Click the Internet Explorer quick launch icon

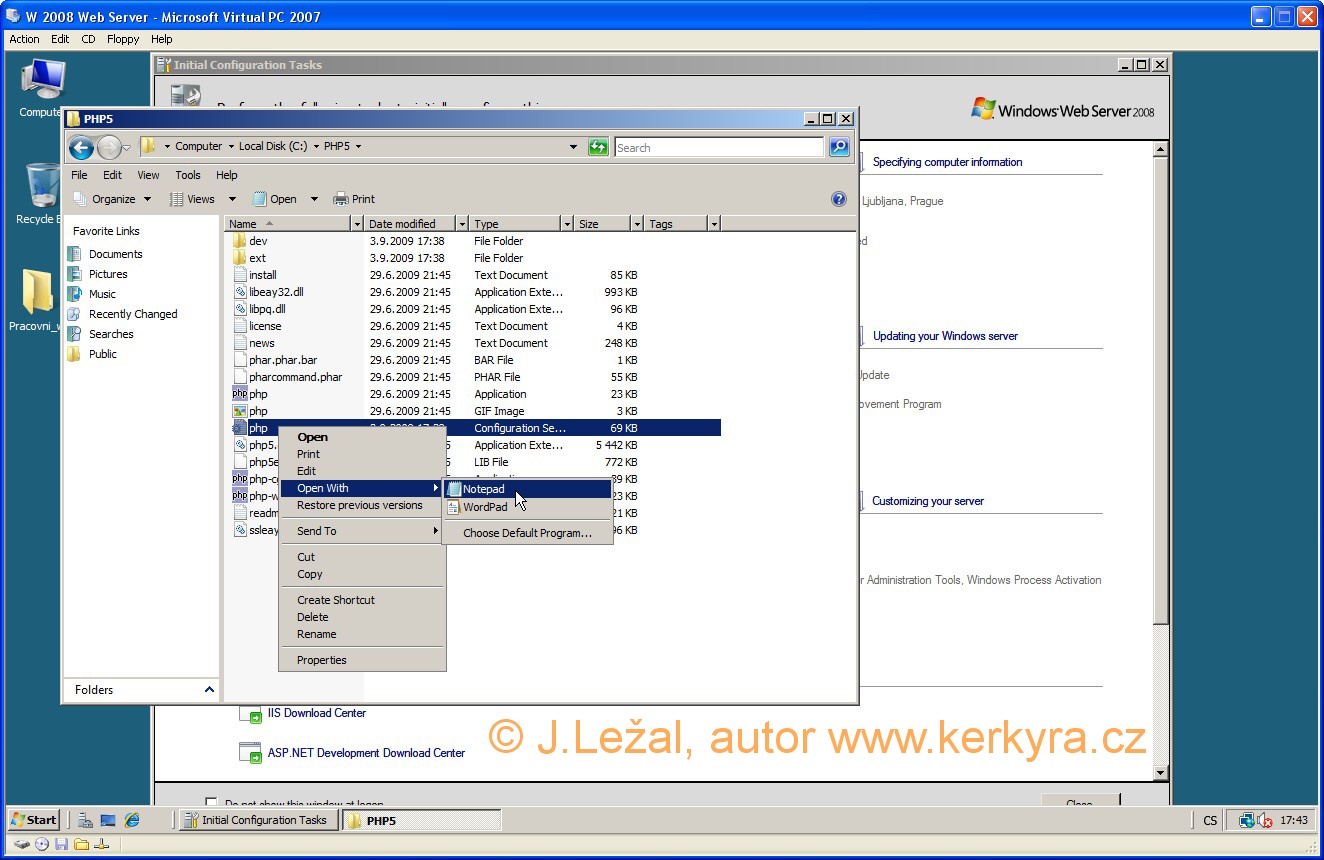pos(133,820)
